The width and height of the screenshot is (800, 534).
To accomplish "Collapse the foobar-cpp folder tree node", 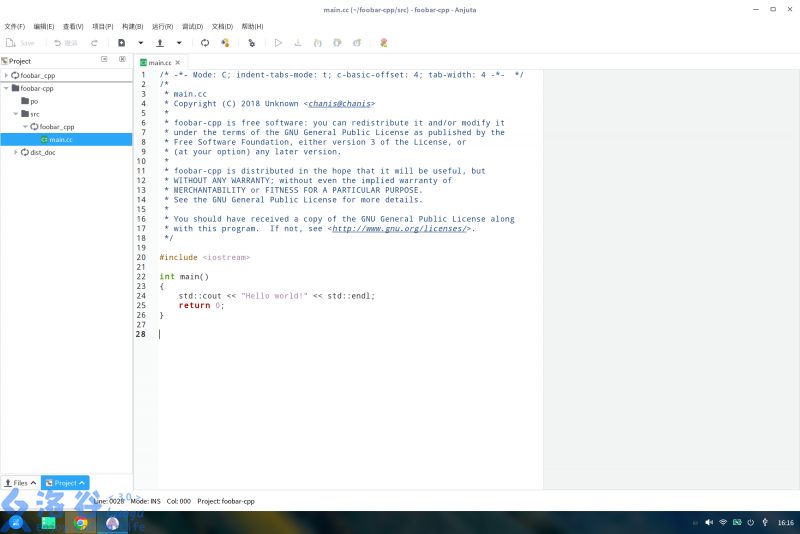I will coord(6,88).
